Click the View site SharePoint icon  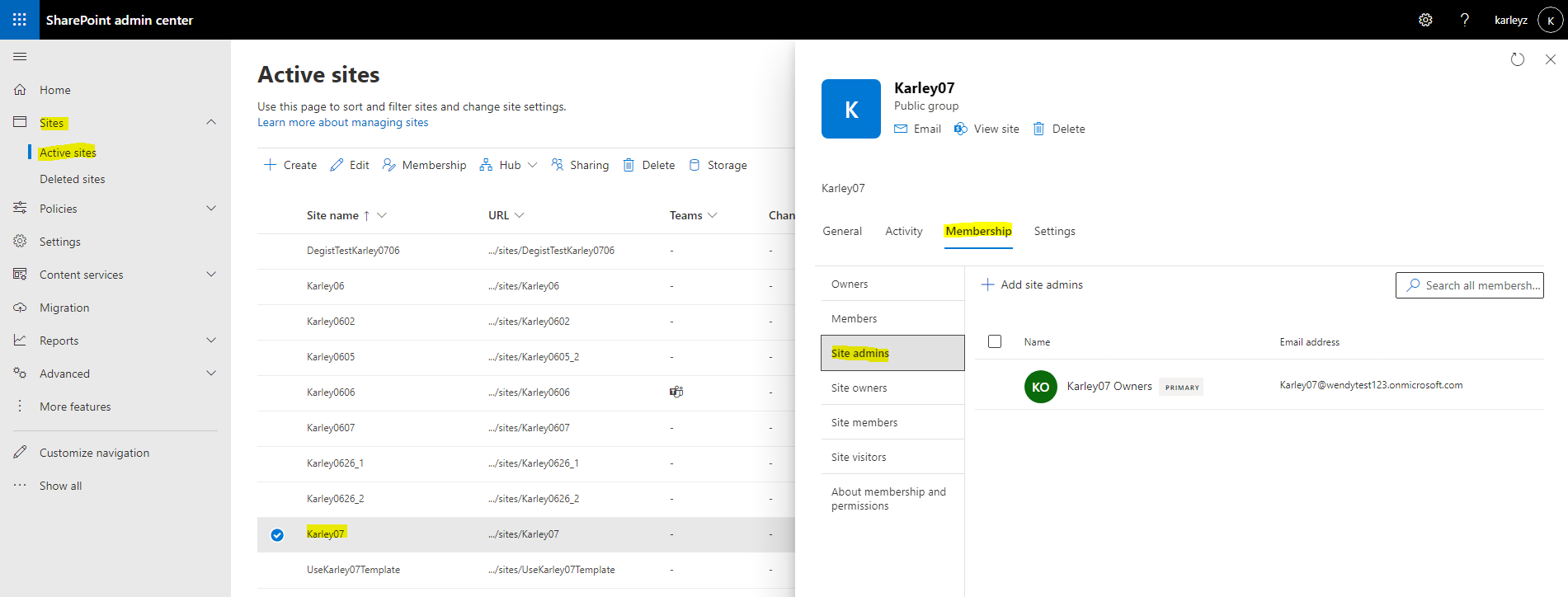pos(961,129)
